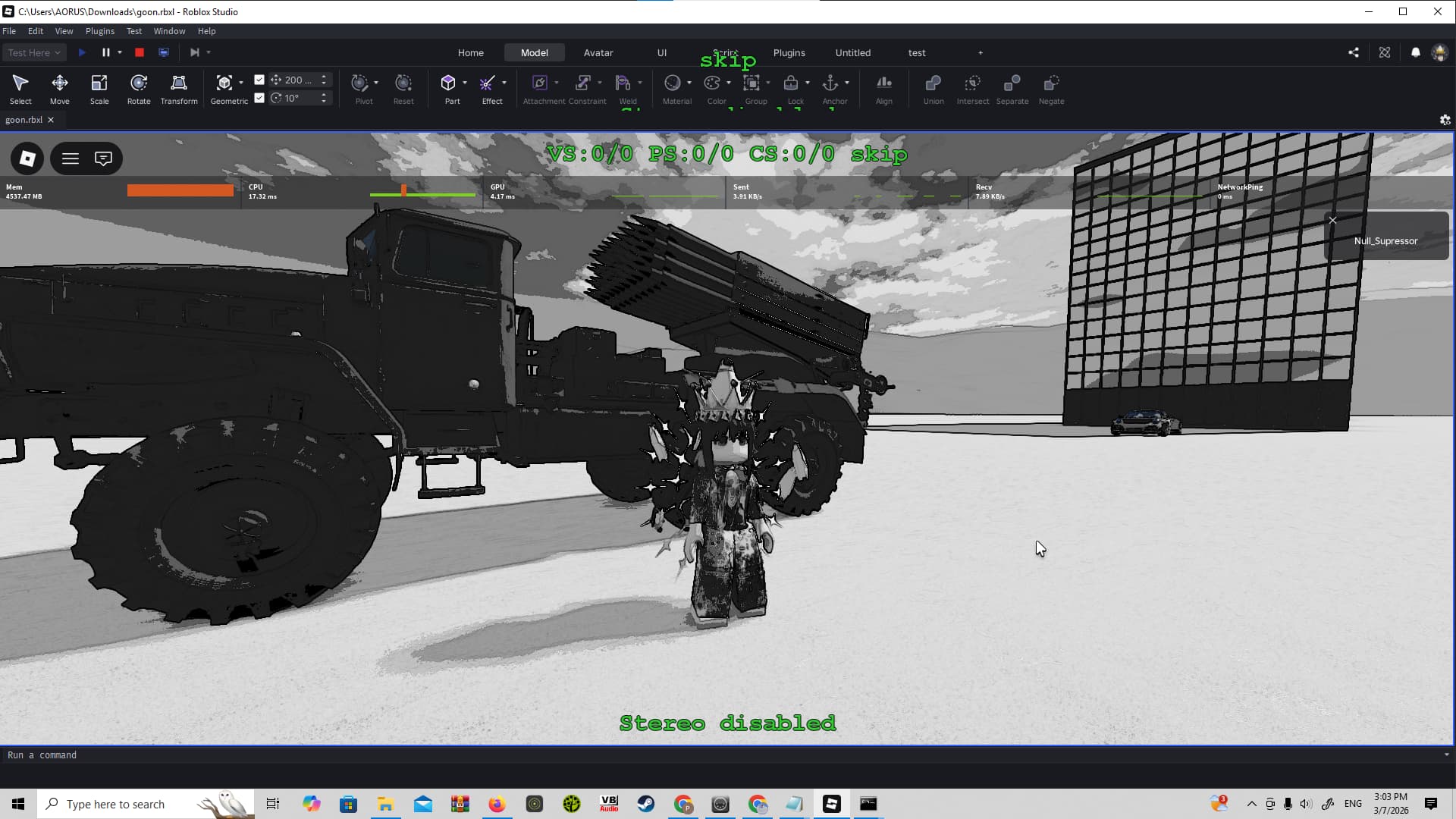This screenshot has width=1456, height=819.
Task: Click the Transform tool icon
Action: pos(179,83)
